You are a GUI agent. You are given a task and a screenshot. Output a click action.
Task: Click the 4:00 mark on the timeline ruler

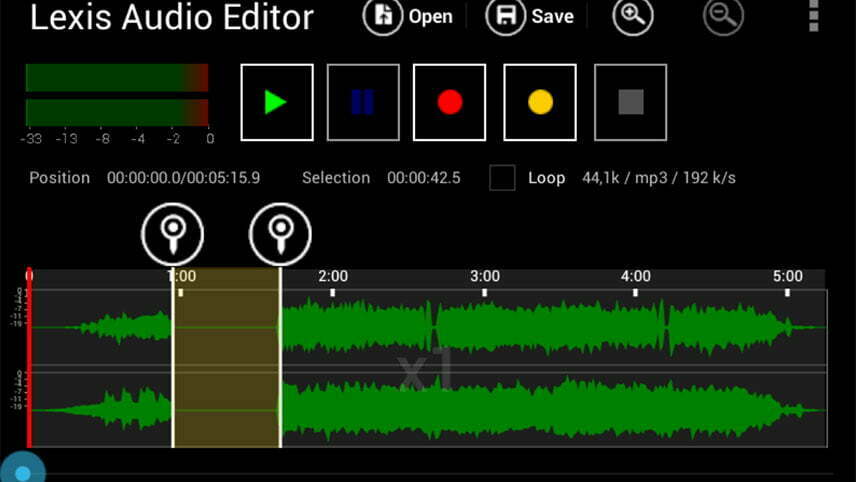click(635, 276)
